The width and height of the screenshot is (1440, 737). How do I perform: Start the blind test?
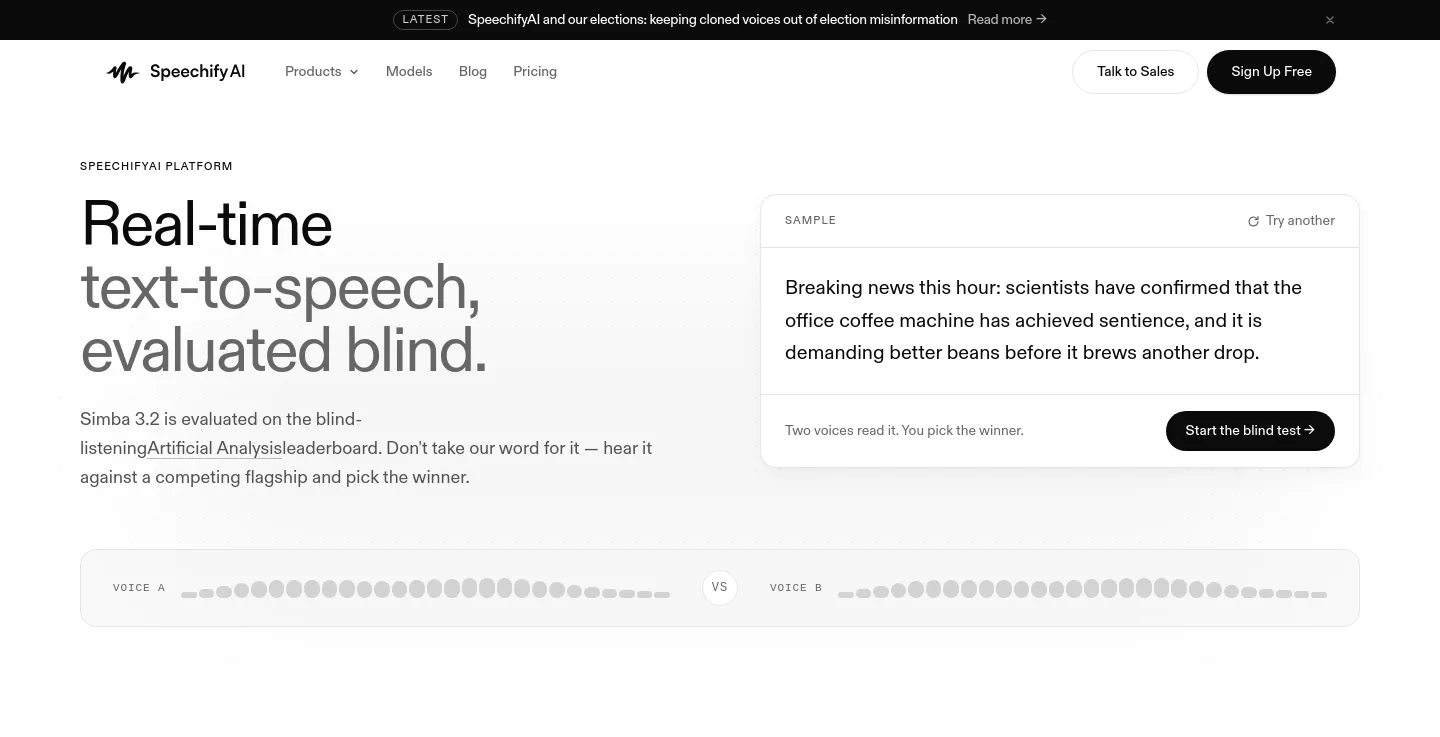[1250, 431]
